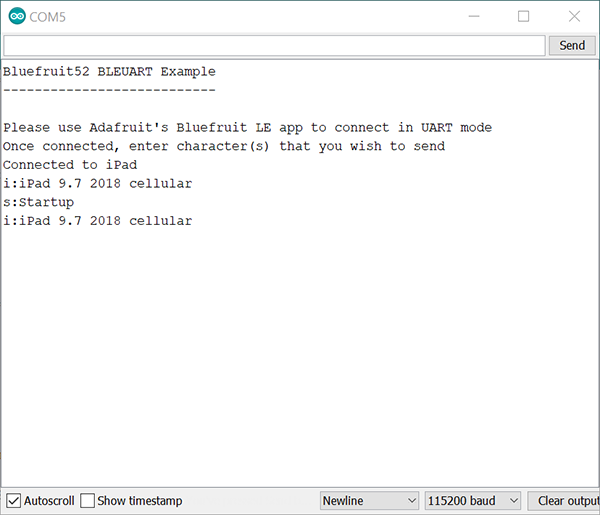Maximize the COM5 serial monitor window
Viewport: 600px width, 515px height.
523,16
